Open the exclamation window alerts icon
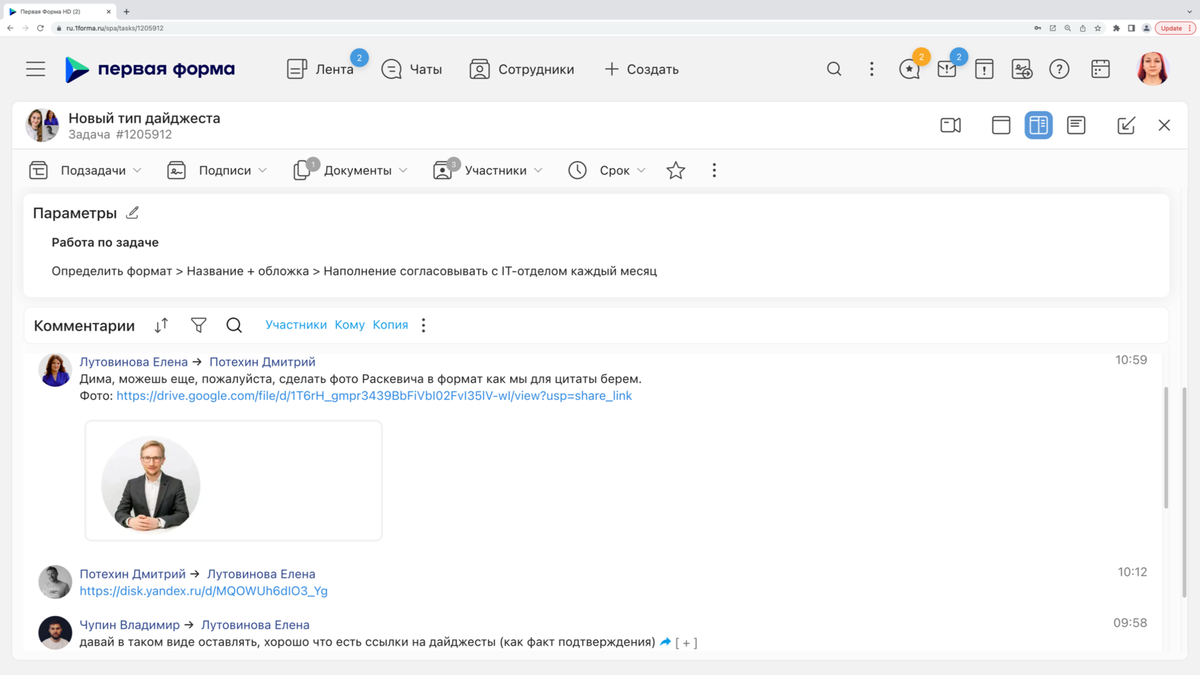Viewport: 1200px width, 675px height. click(x=984, y=69)
